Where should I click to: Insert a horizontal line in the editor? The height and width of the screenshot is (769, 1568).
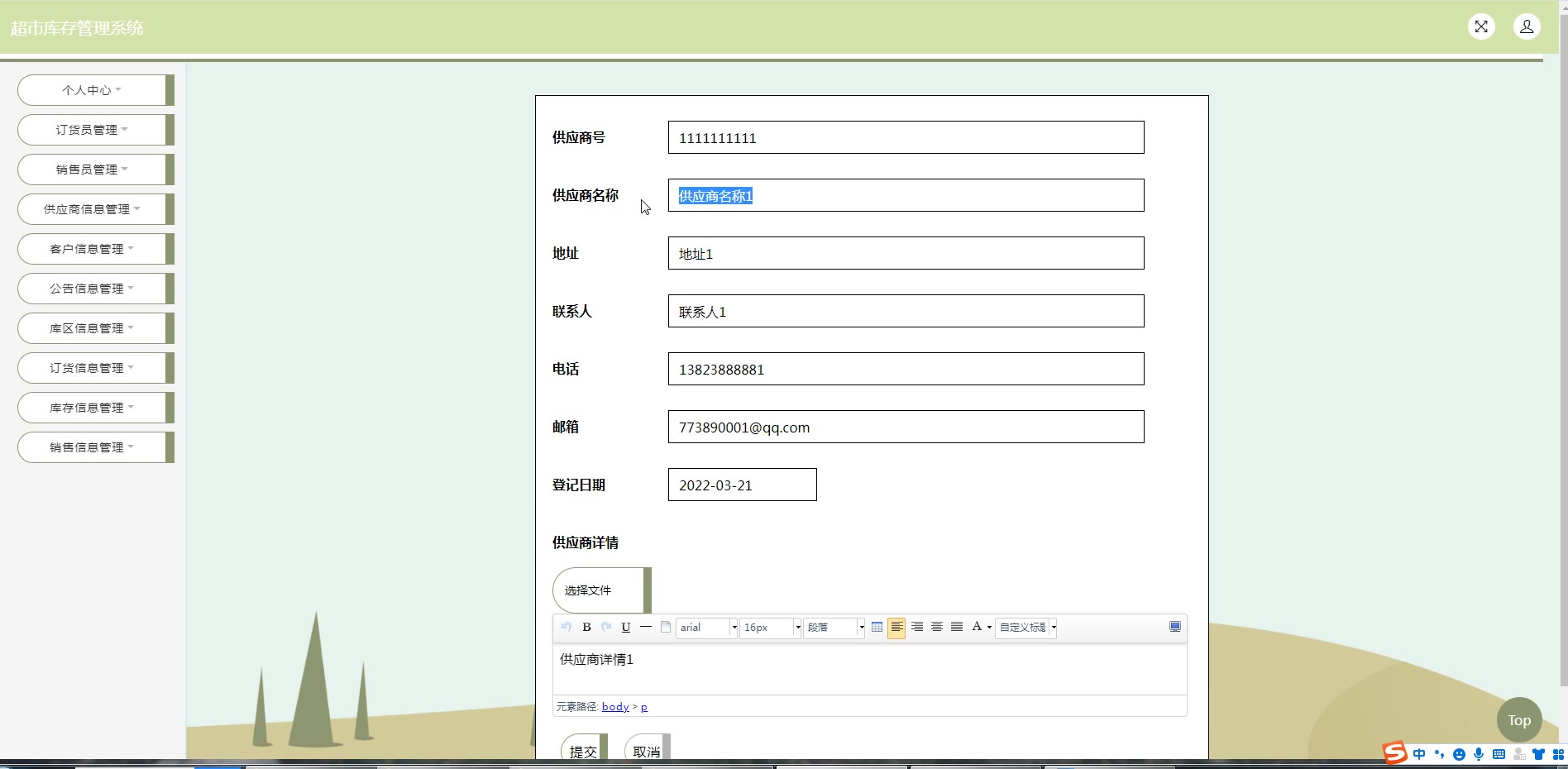coord(646,627)
